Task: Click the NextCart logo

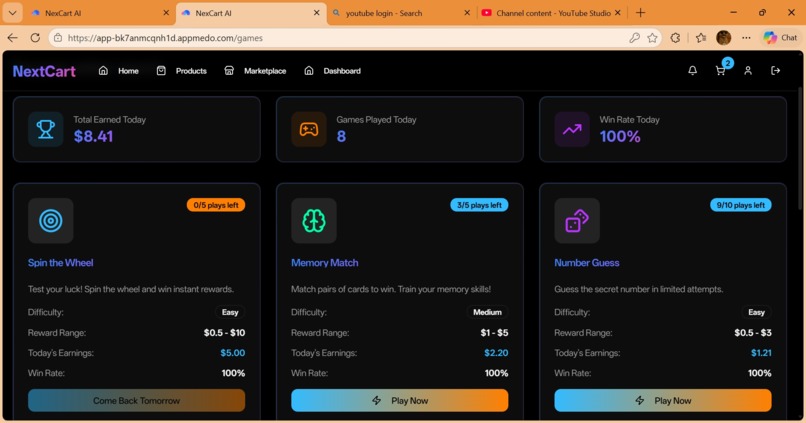Action: (44, 71)
